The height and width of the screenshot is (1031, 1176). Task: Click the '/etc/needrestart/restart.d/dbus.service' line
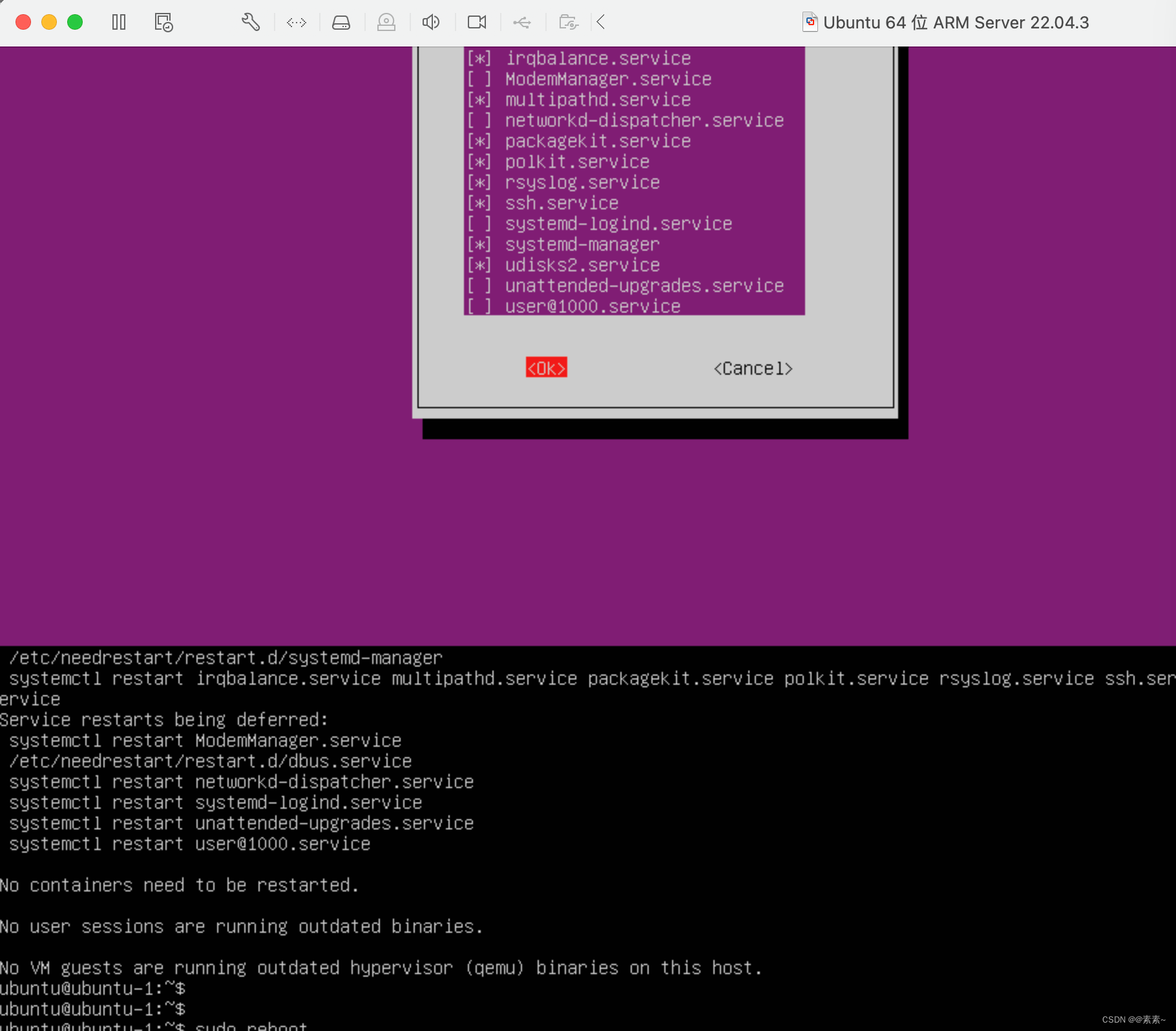211,761
